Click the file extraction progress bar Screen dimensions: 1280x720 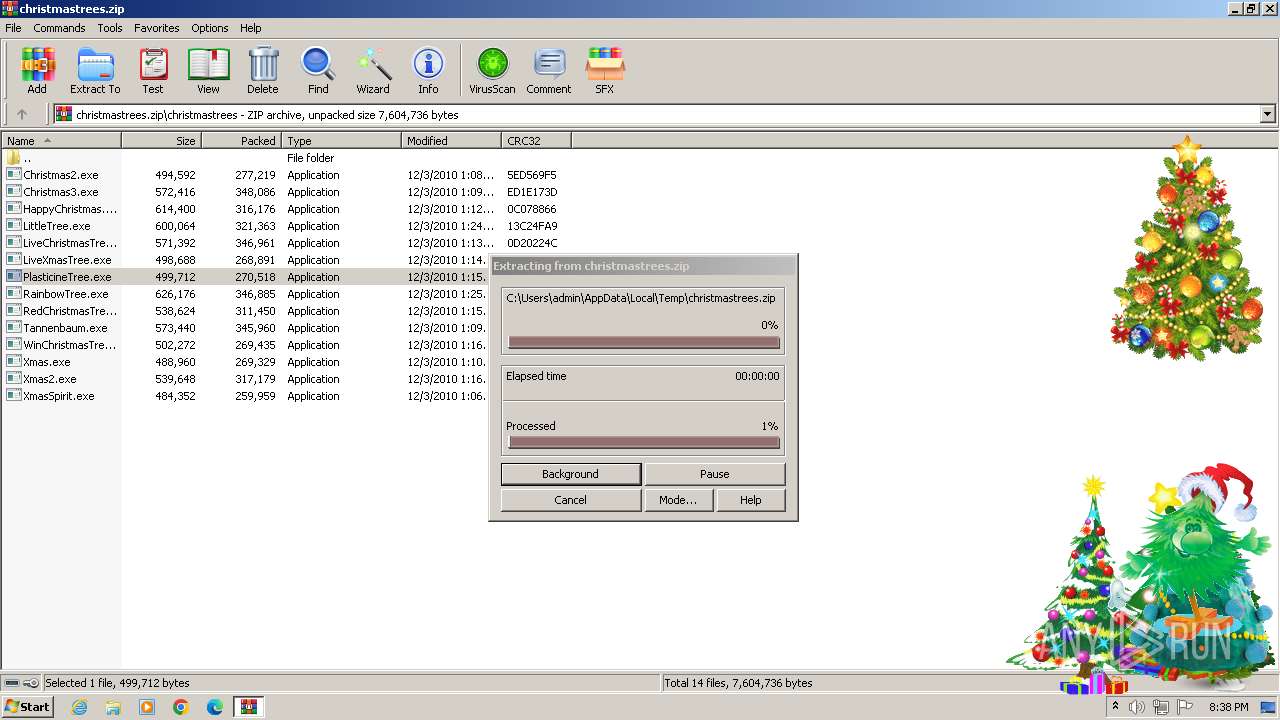tap(644, 342)
